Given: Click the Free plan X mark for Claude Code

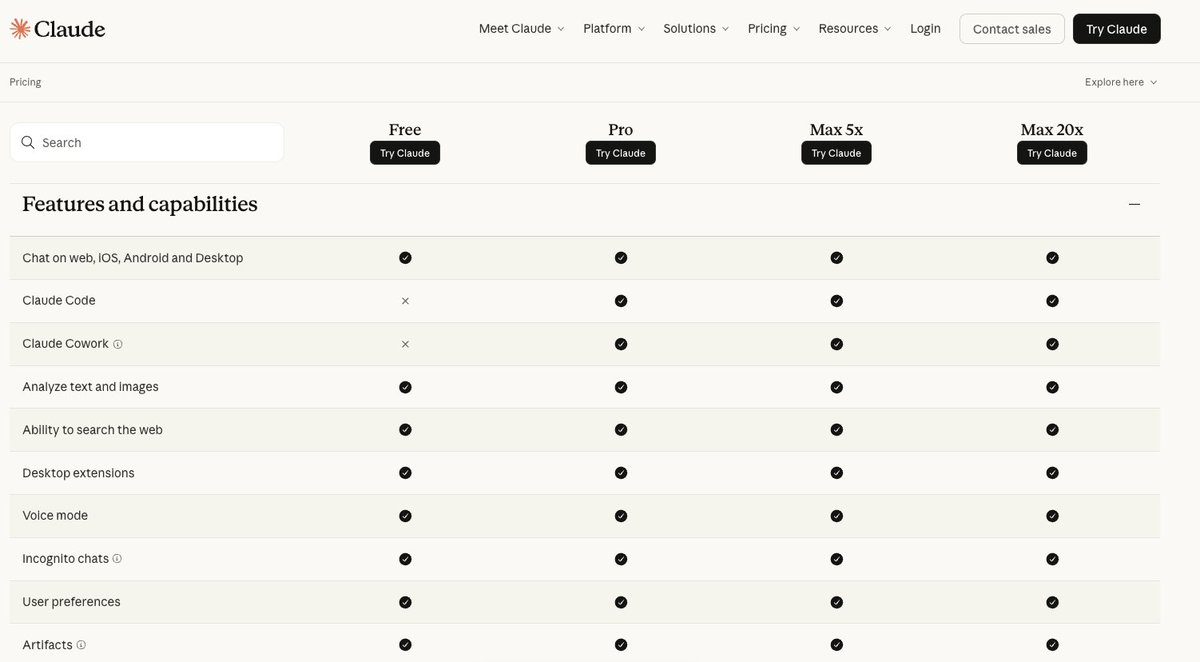Looking at the screenshot, I should [405, 301].
